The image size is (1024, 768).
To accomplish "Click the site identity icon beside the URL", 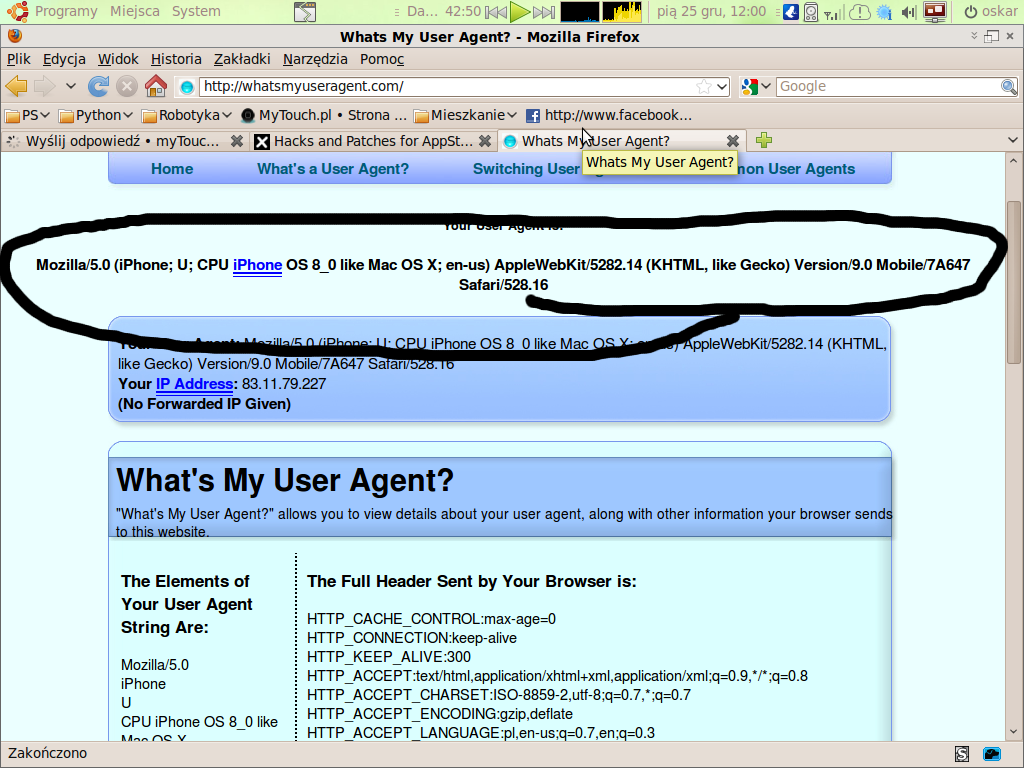I will click(x=187, y=86).
